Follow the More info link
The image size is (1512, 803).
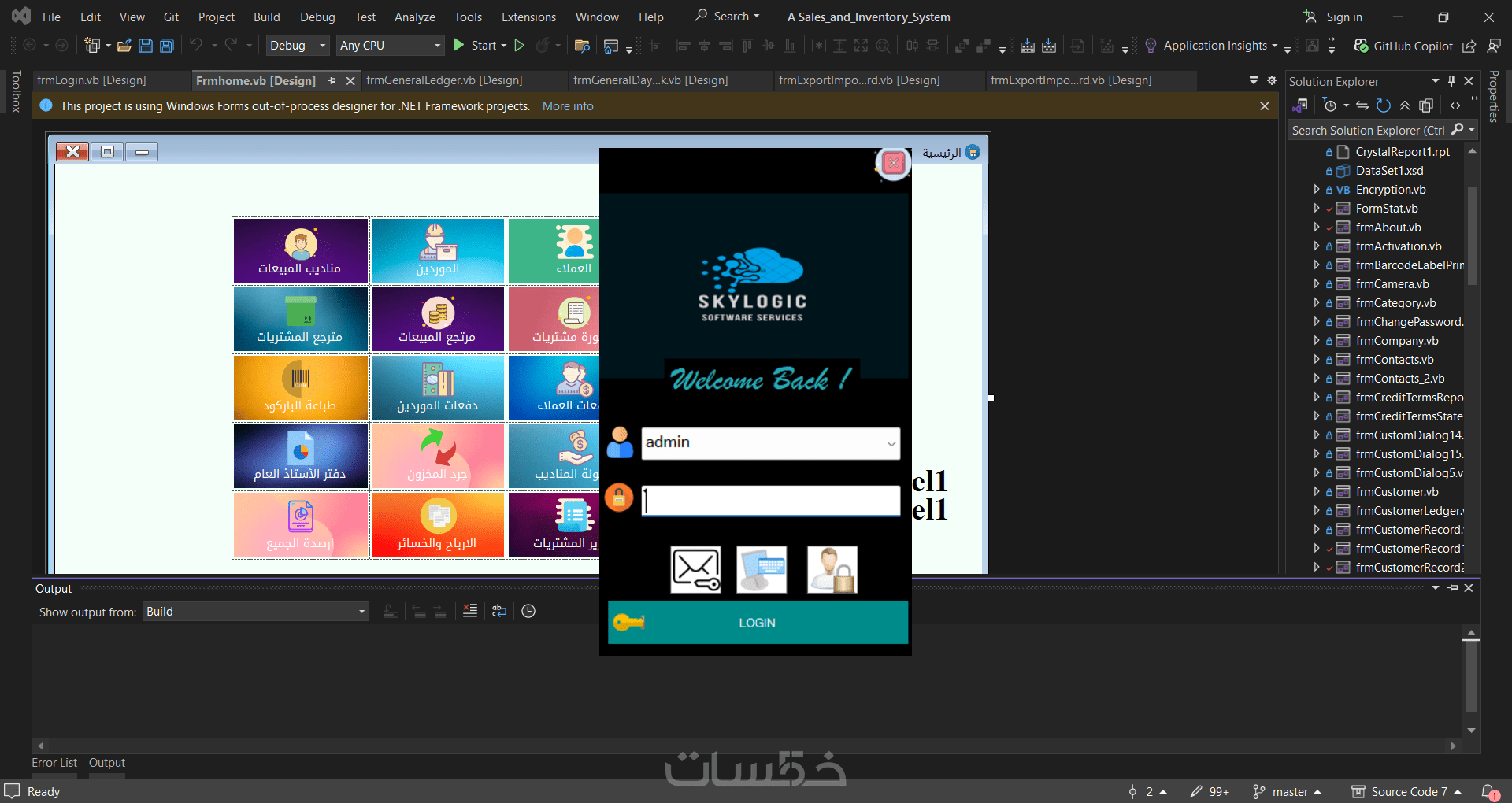click(568, 106)
